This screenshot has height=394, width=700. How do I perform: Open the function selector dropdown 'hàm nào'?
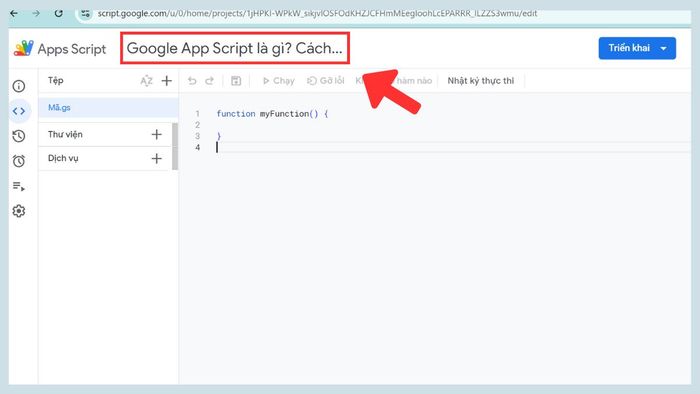pos(394,81)
